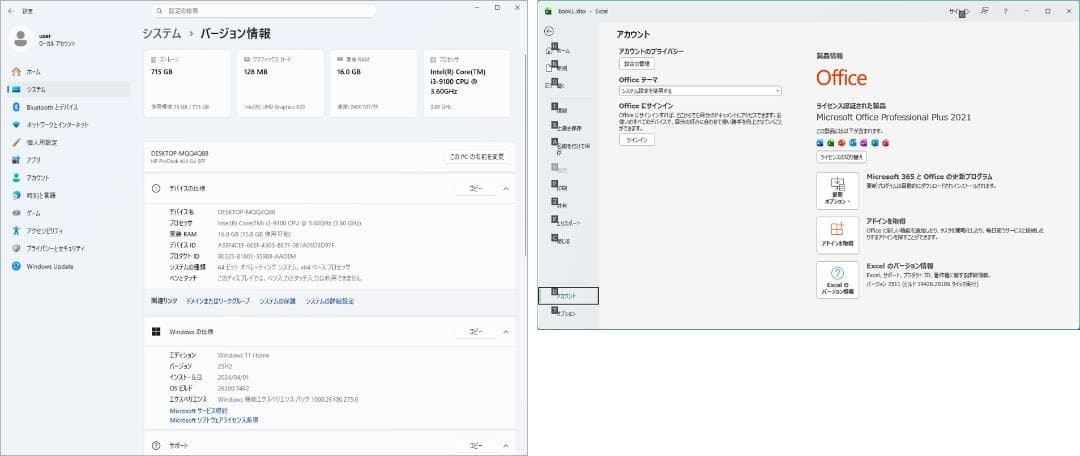This screenshot has width=1080, height=456.
Task: Open ネットワークとインターネット settings
Action: click(68, 125)
